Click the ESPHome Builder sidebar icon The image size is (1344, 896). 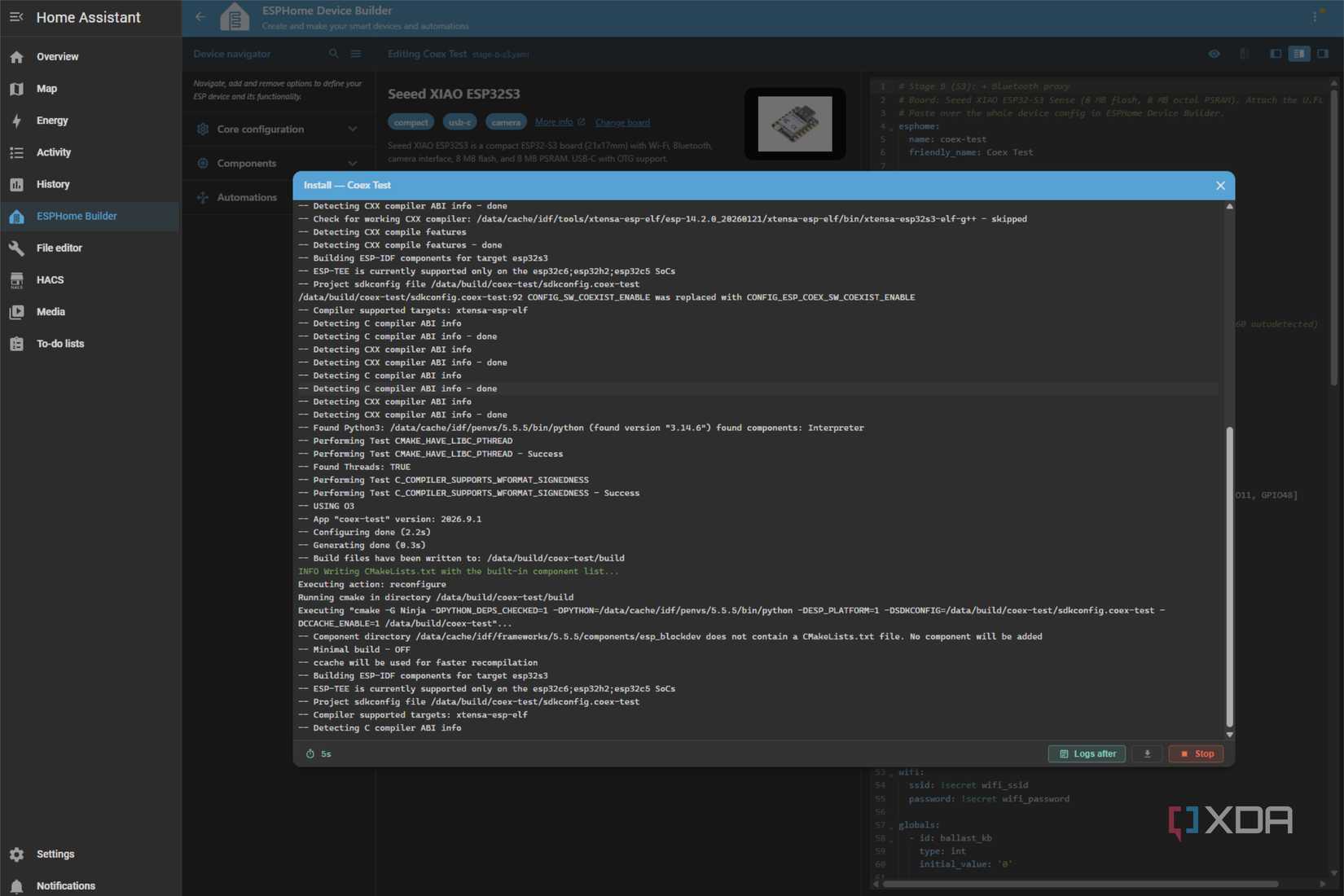click(16, 217)
